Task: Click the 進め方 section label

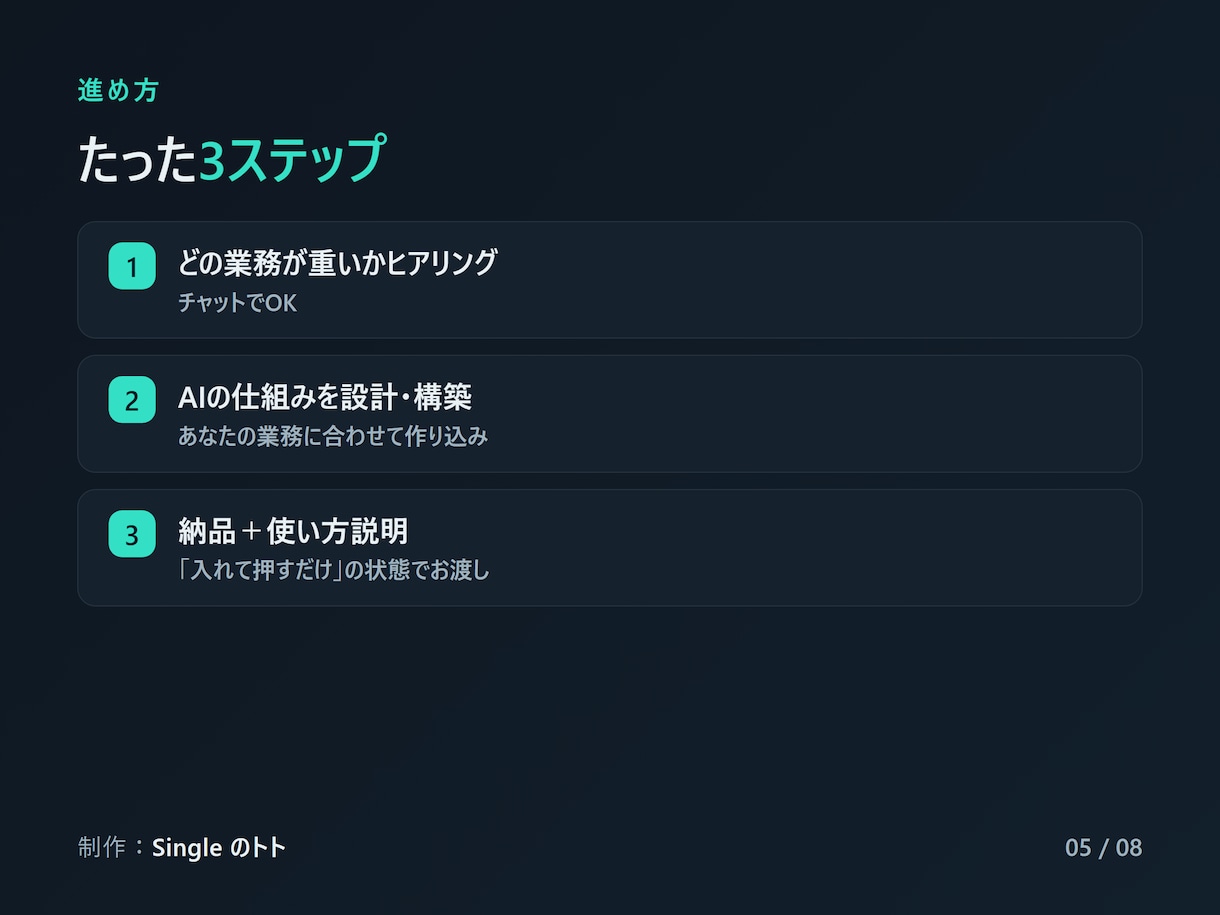Action: click(118, 90)
